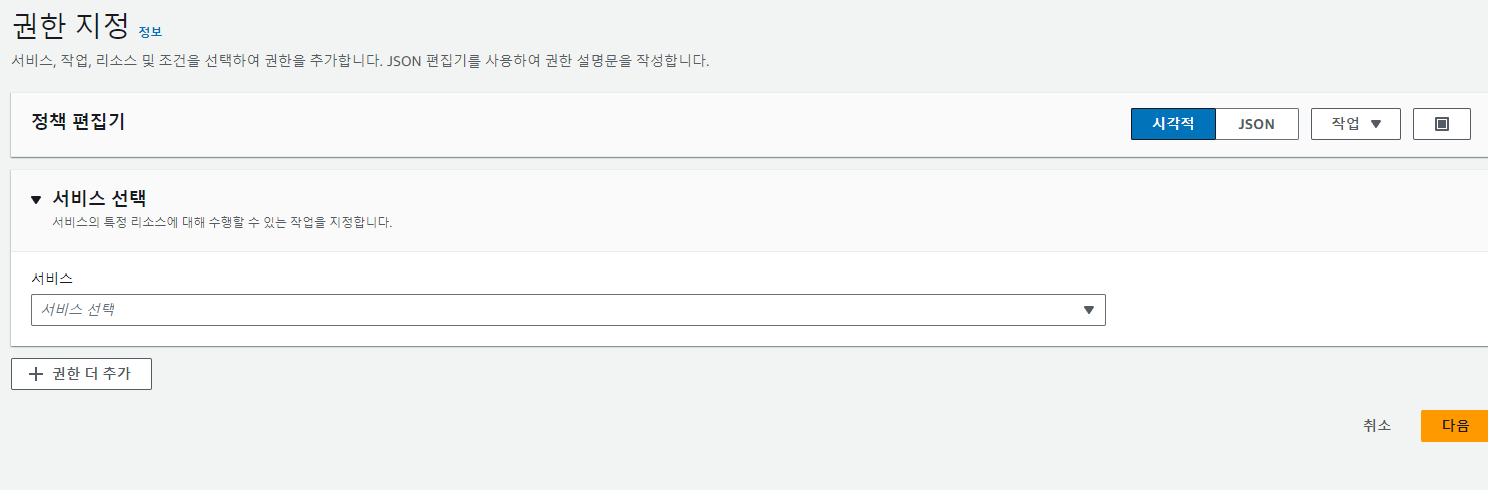Click the 서비스 선택 section header title
The width and height of the screenshot is (1488, 490).
pyautogui.click(x=99, y=198)
